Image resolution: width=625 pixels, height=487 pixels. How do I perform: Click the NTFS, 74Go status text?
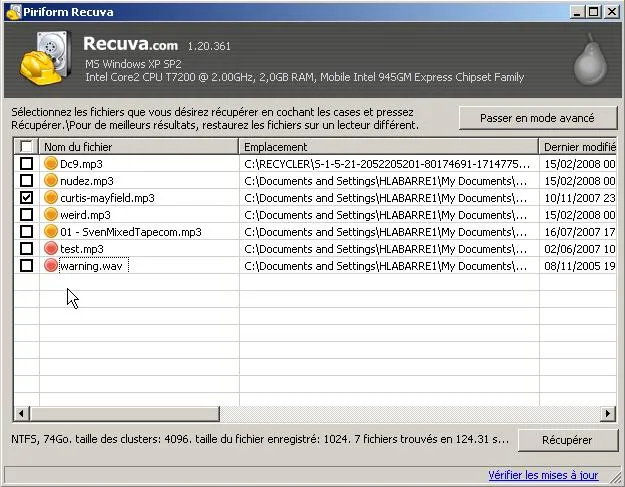[x=260, y=439]
